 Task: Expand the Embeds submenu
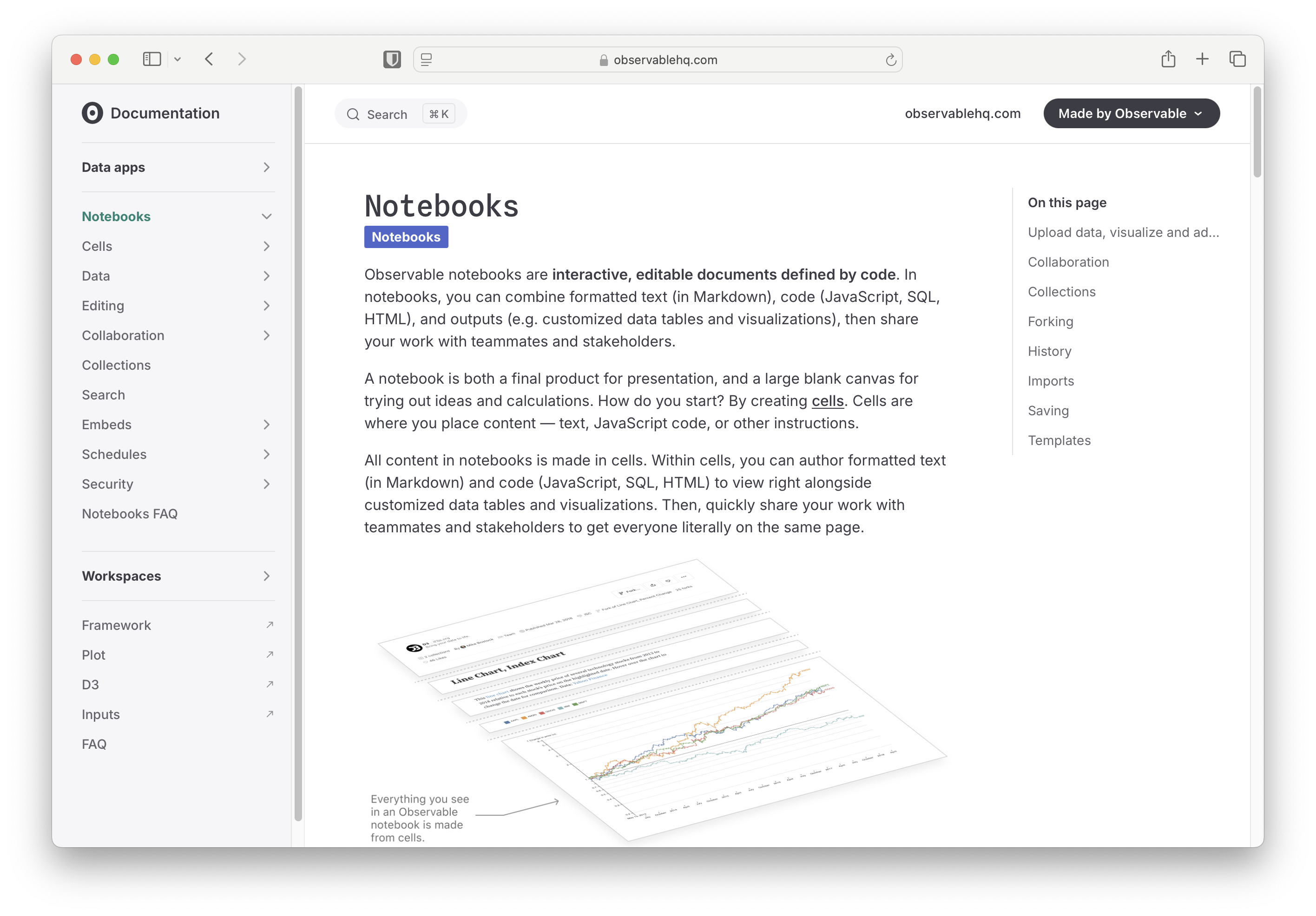[267, 425]
